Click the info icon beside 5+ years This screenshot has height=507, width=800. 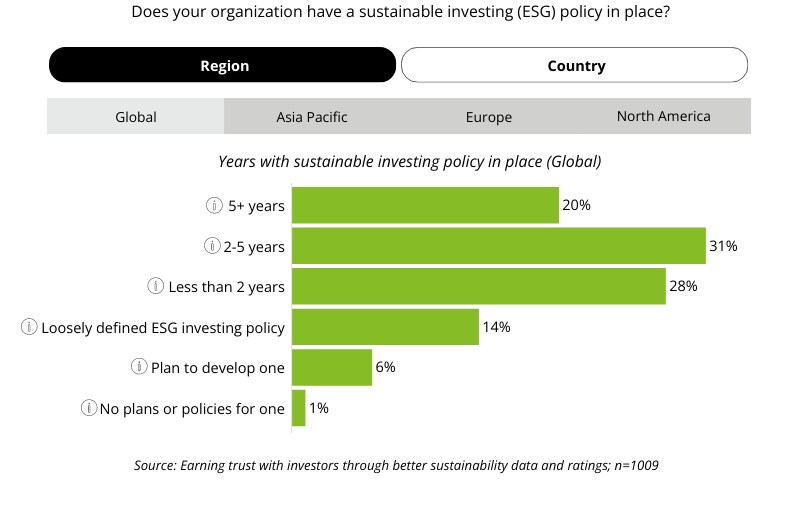[214, 206]
